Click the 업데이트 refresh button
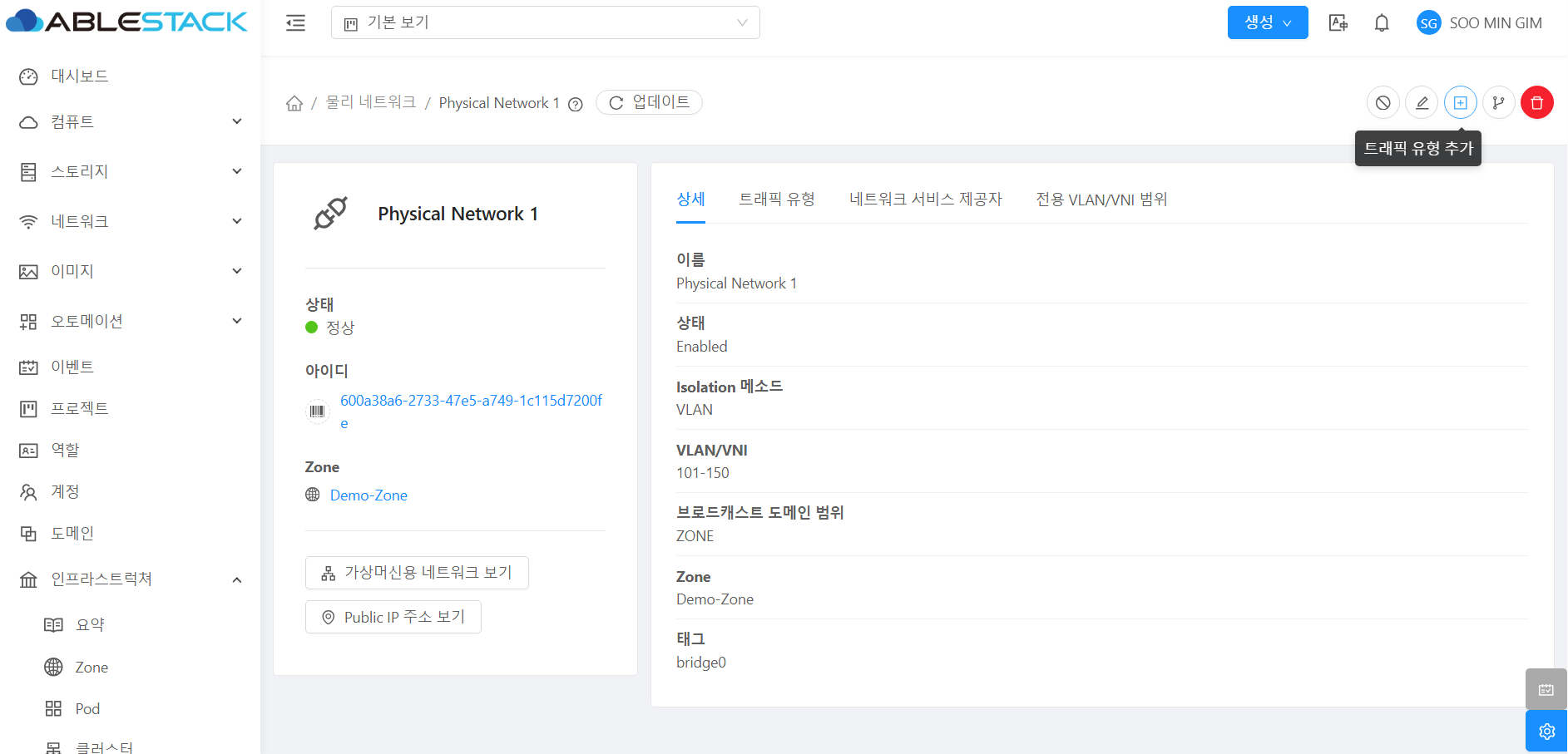The height and width of the screenshot is (754, 1568). click(649, 102)
